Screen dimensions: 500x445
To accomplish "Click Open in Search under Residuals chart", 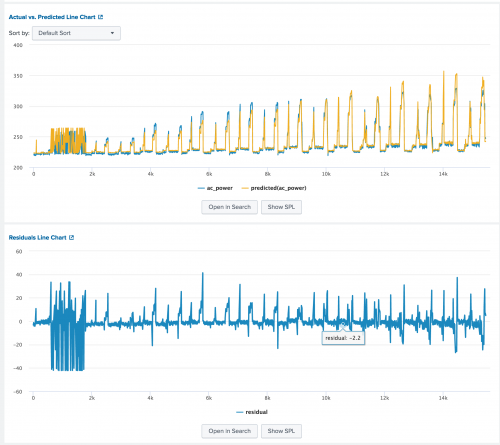I will 229,431.
